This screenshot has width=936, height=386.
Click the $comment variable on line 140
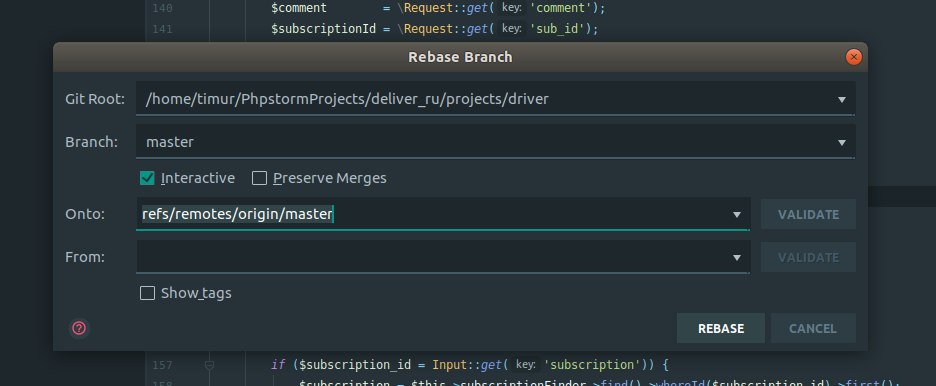click(x=298, y=8)
